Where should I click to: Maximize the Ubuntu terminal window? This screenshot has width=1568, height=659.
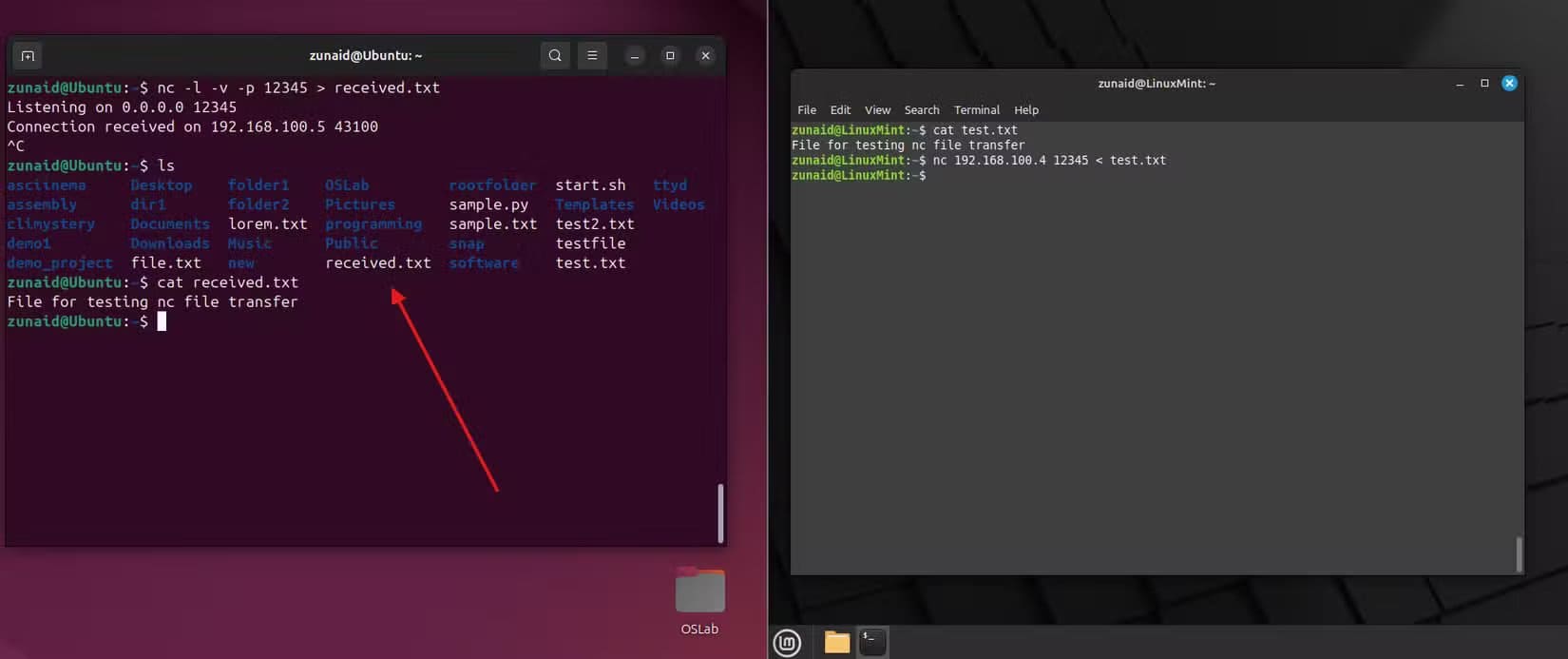point(670,56)
